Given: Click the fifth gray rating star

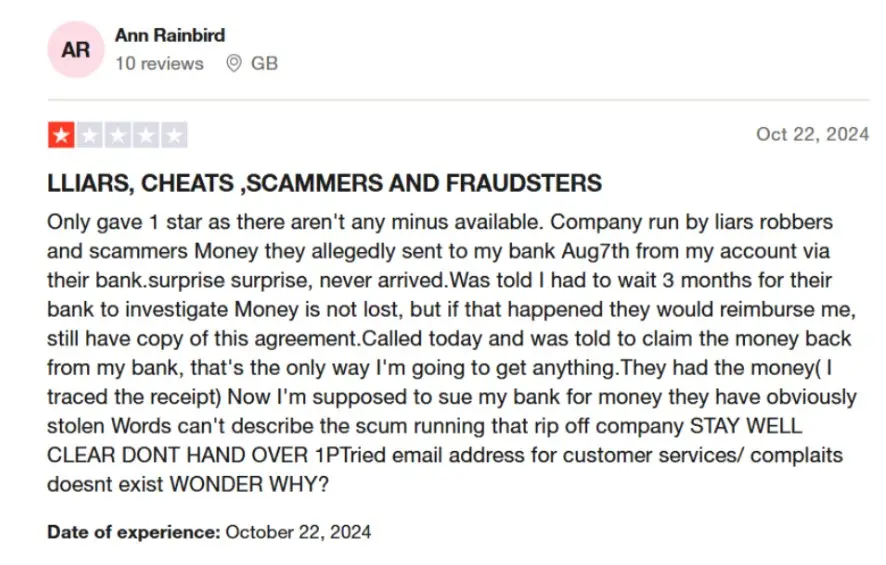Looking at the screenshot, I should click(174, 135).
